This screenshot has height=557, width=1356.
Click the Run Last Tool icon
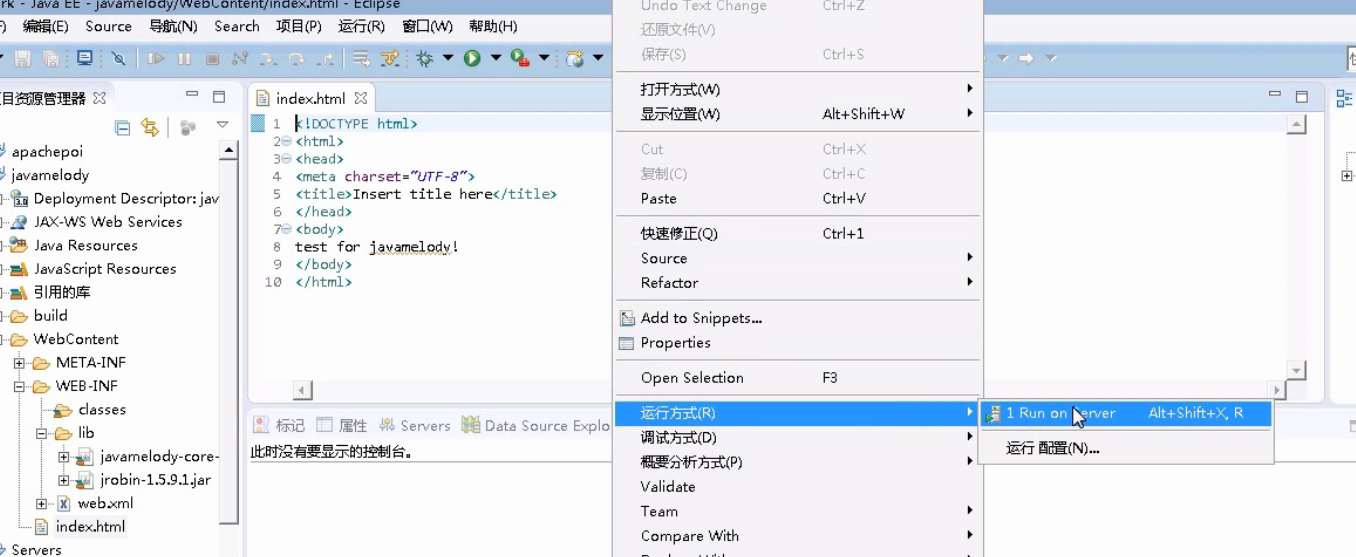520,59
